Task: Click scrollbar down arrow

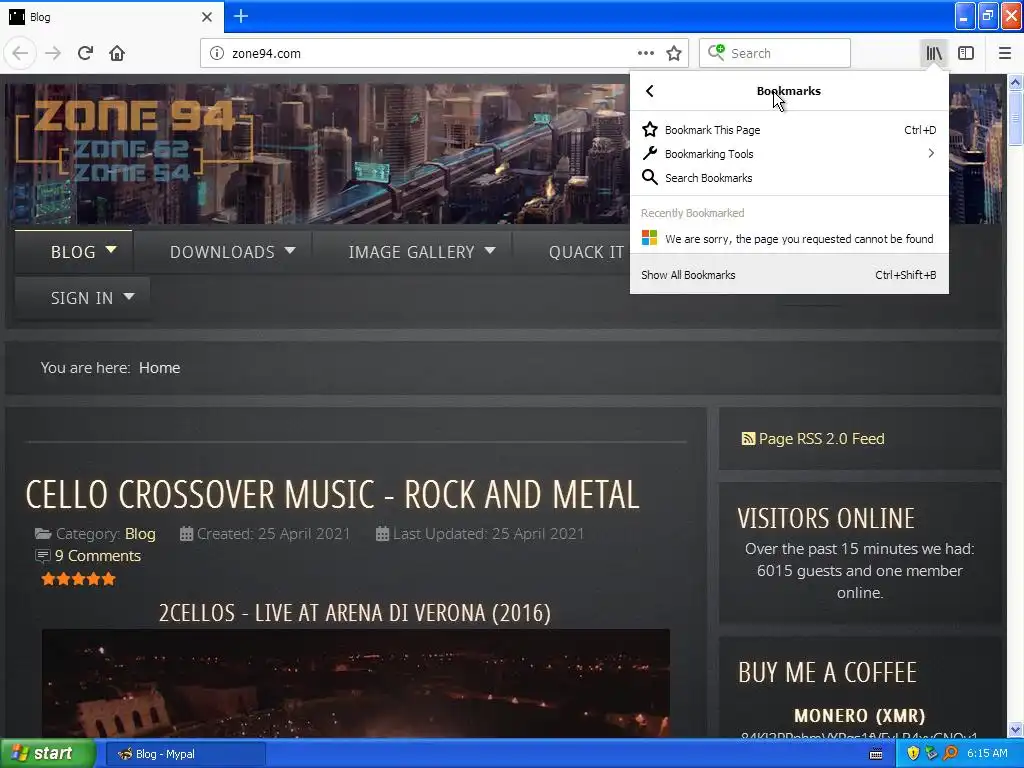Action: [x=1015, y=729]
